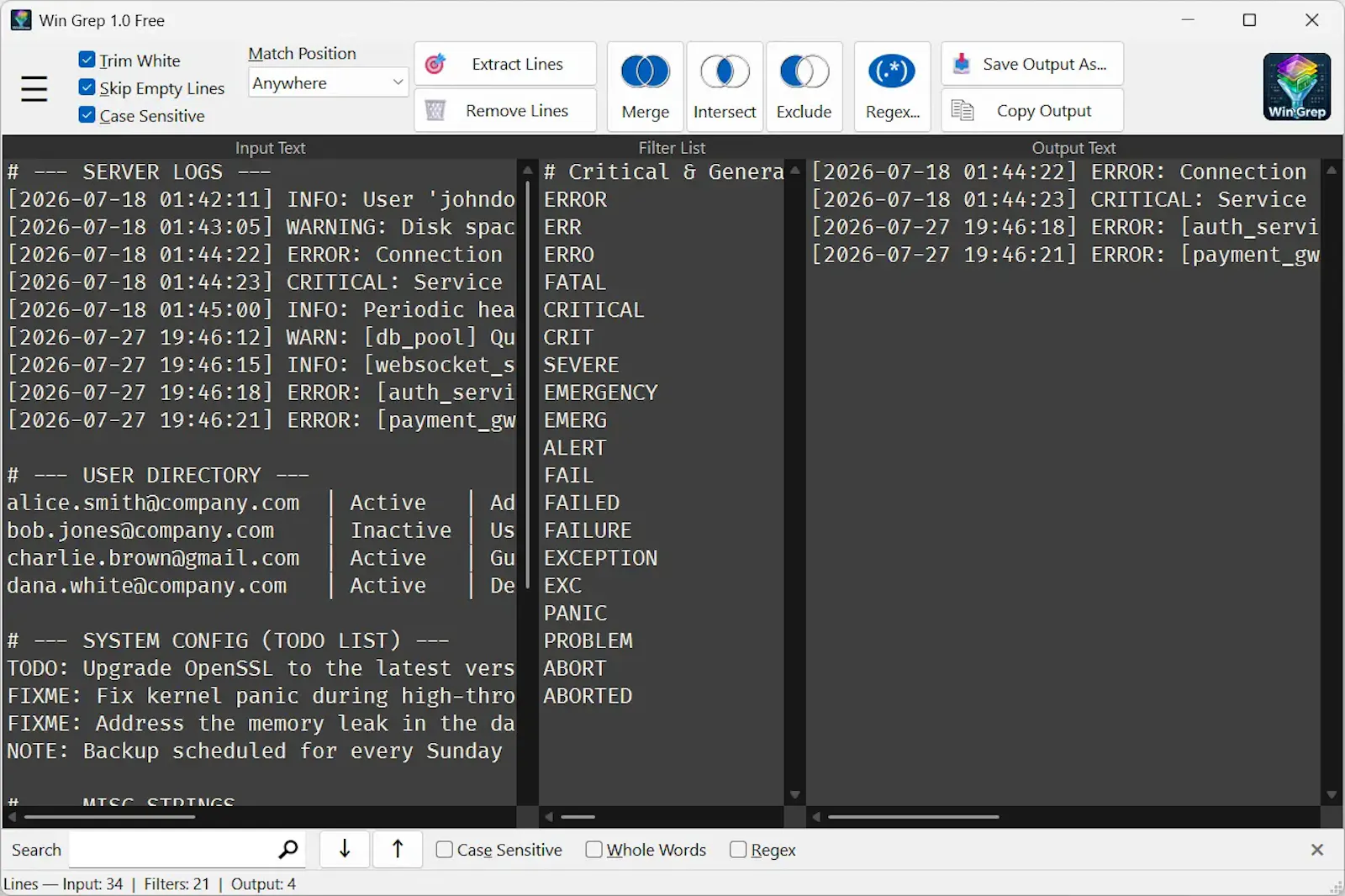
Task: Enable Case Sensitive in search bar
Action: (x=445, y=850)
